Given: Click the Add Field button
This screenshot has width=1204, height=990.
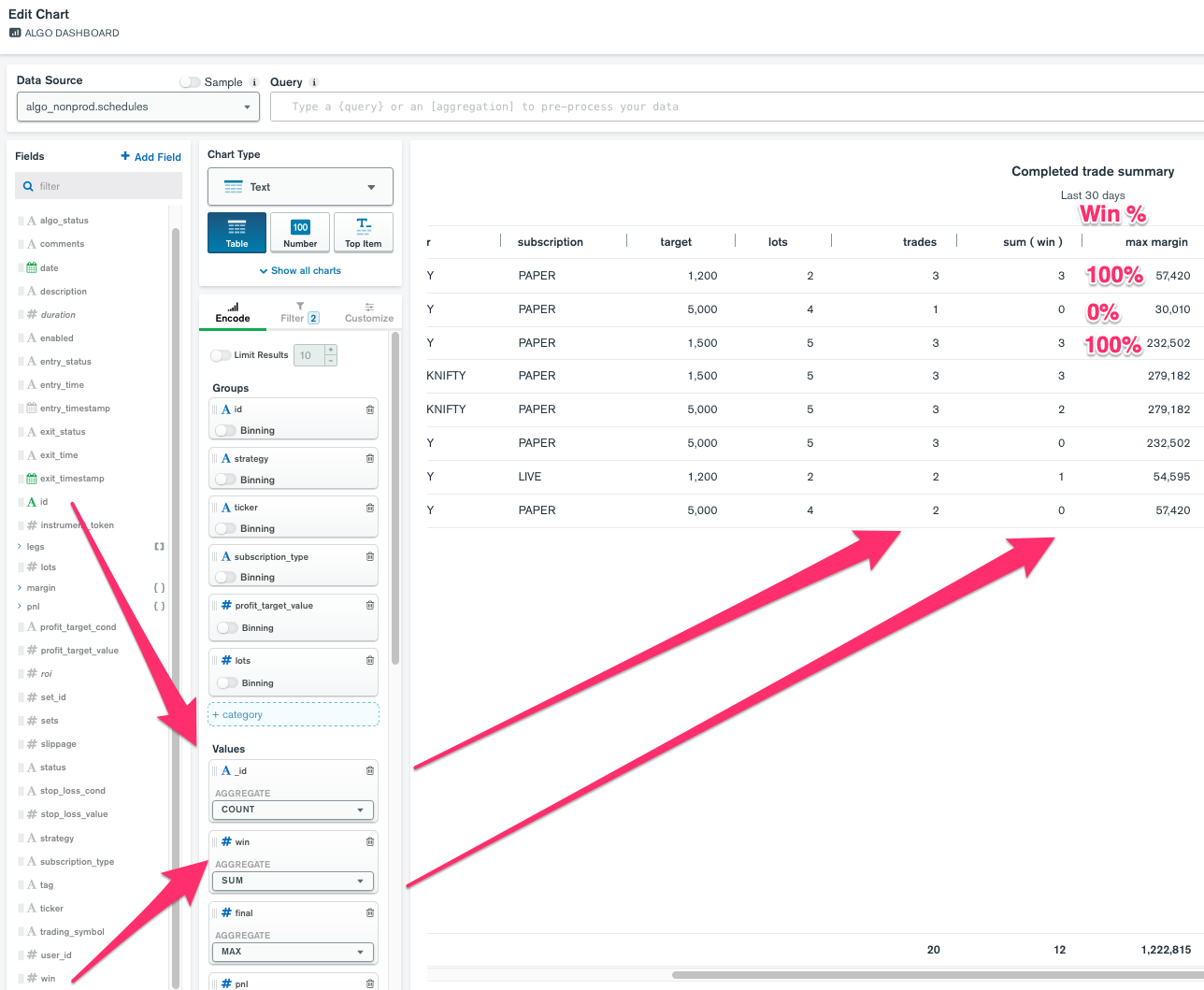Looking at the screenshot, I should tap(151, 157).
